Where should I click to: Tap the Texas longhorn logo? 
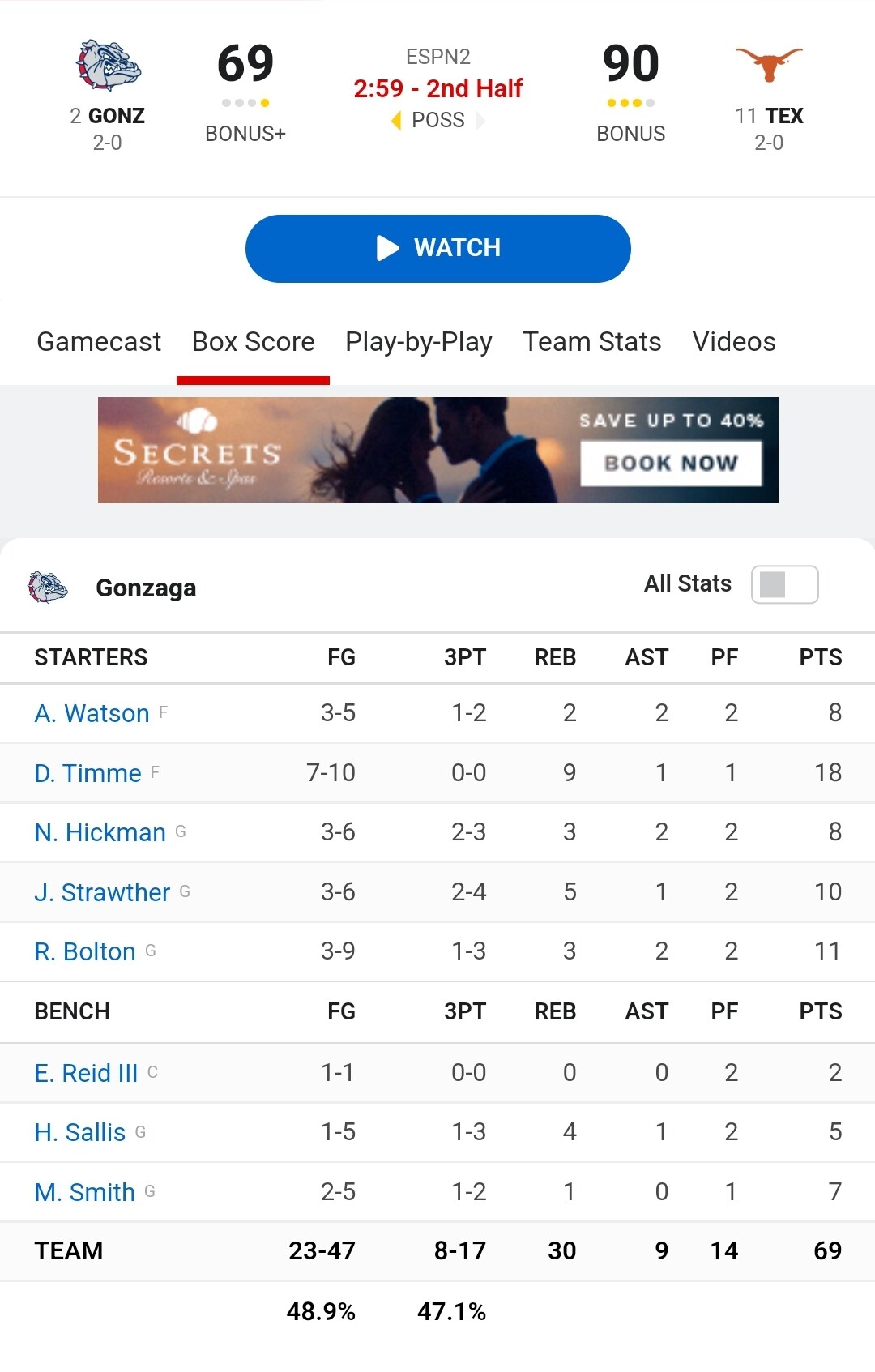pos(769,63)
